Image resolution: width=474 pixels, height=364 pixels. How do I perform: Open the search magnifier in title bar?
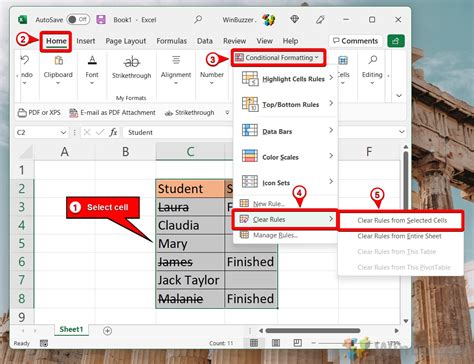(198, 19)
